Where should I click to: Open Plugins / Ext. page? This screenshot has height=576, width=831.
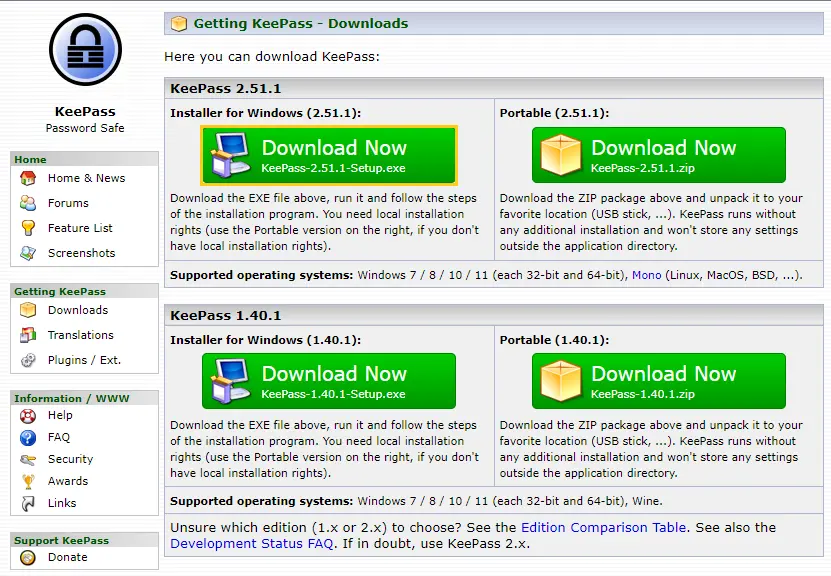(x=84, y=360)
